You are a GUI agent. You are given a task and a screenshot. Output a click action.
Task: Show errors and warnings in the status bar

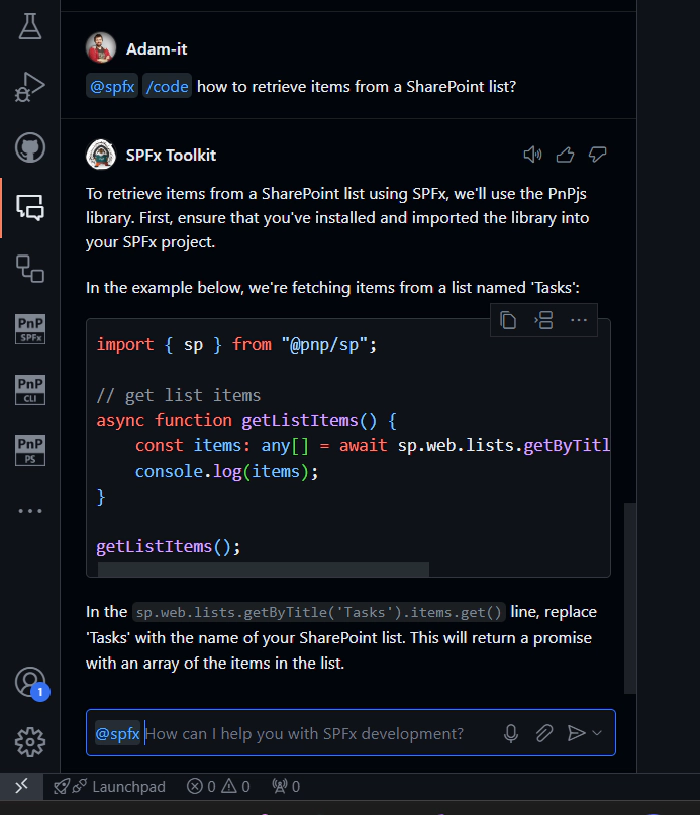218,786
